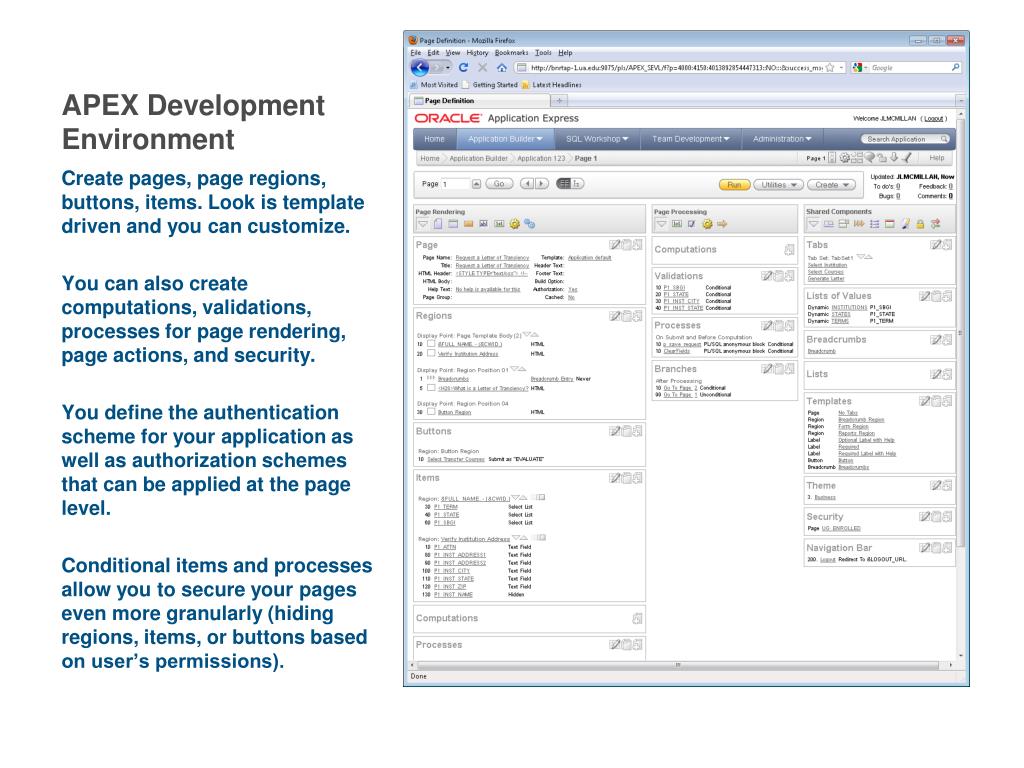Viewport: 1024px width, 768px height.
Task: Click the gear icon in Page Processing toolbar
Action: (x=707, y=224)
